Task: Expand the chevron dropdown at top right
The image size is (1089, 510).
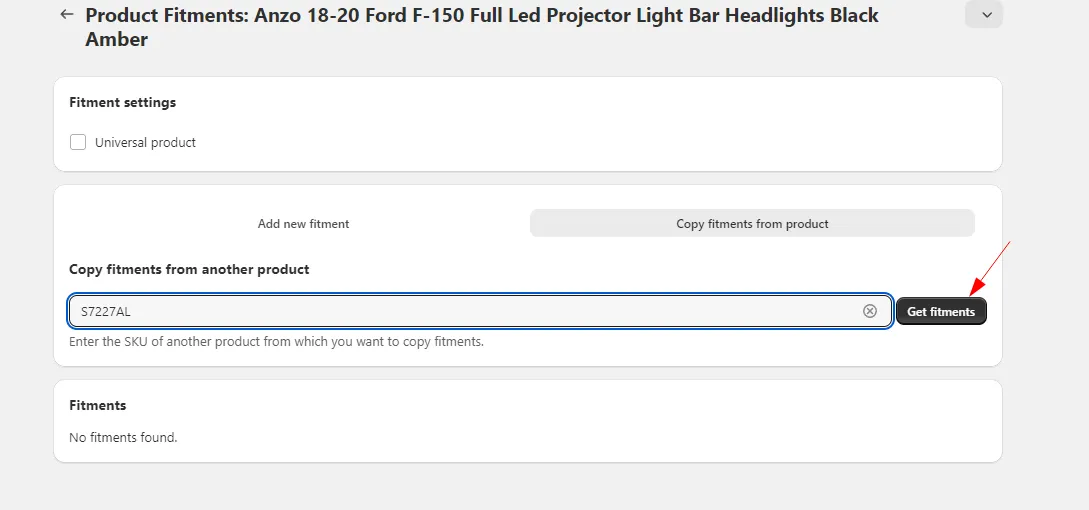Action: pyautogui.click(x=984, y=14)
